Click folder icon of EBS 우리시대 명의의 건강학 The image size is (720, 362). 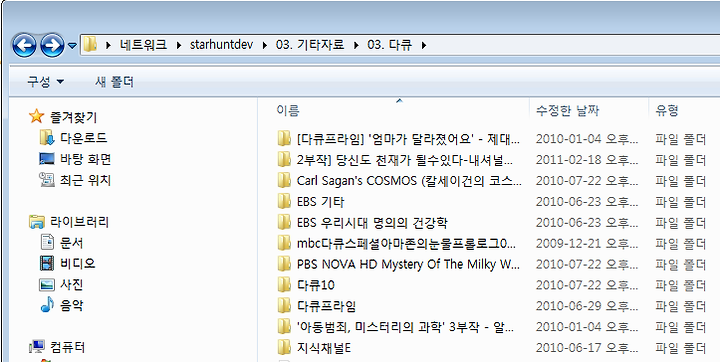point(284,222)
